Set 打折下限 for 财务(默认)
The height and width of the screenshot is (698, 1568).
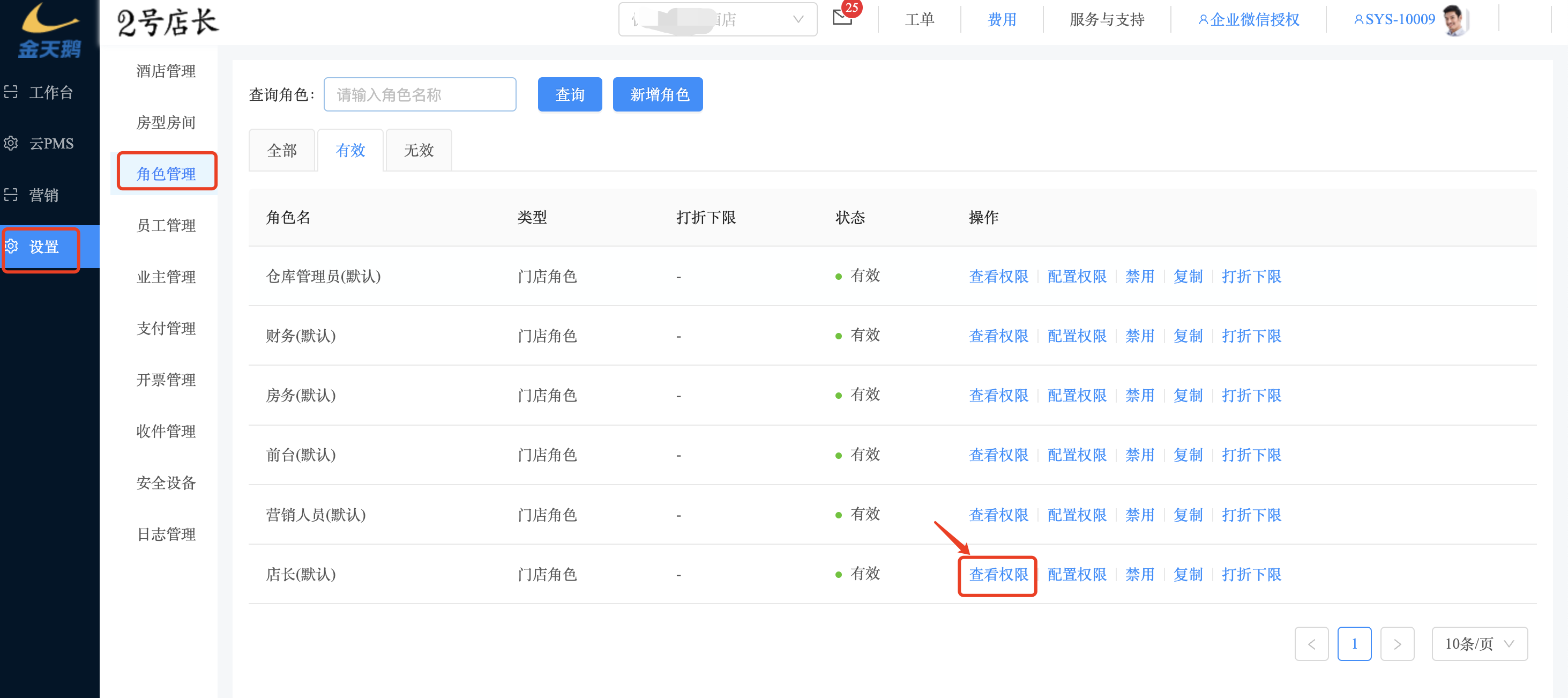(x=1251, y=336)
